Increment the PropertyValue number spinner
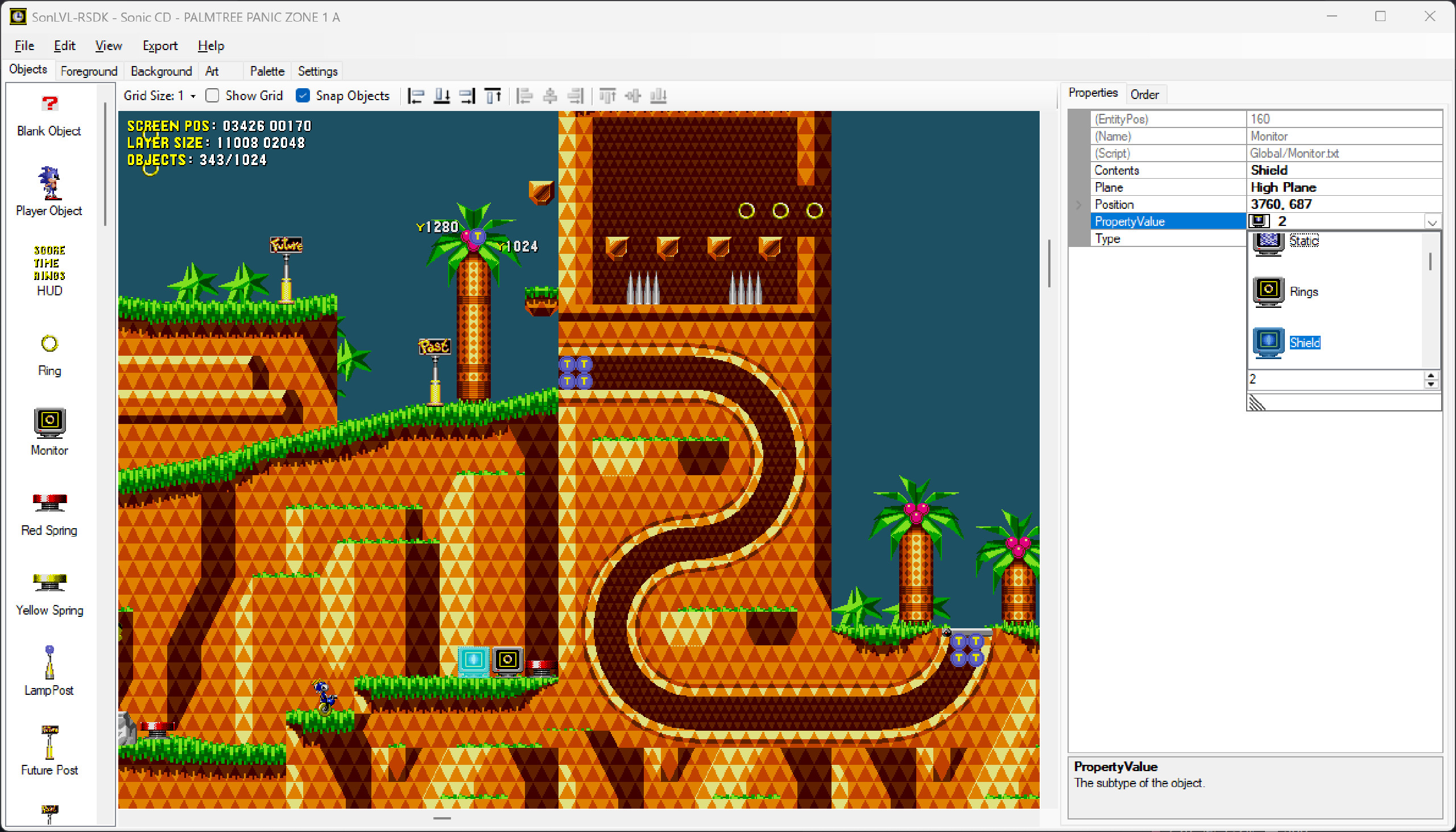The width and height of the screenshot is (1456, 832). (x=1431, y=376)
